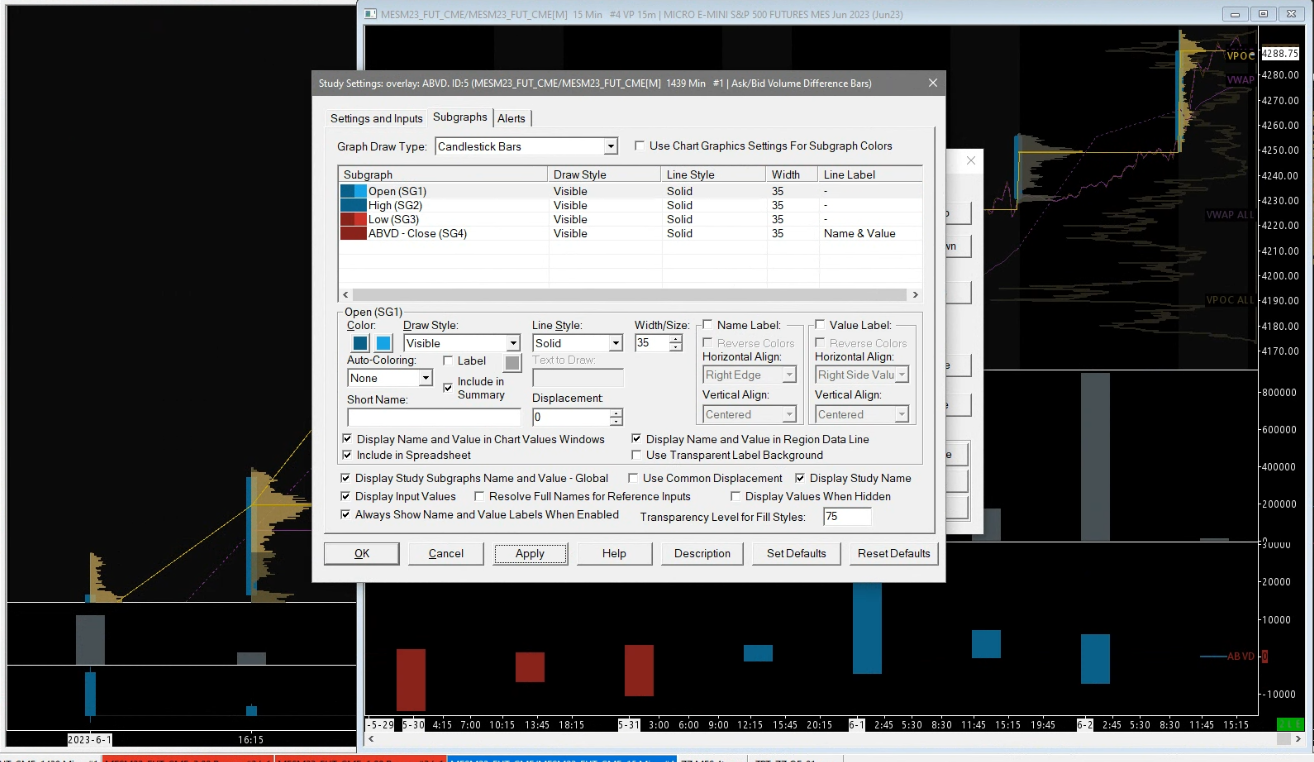The width and height of the screenshot is (1314, 762).
Task: Toggle Always Show Name and Value Labels When Enabled
Action: 345,515
